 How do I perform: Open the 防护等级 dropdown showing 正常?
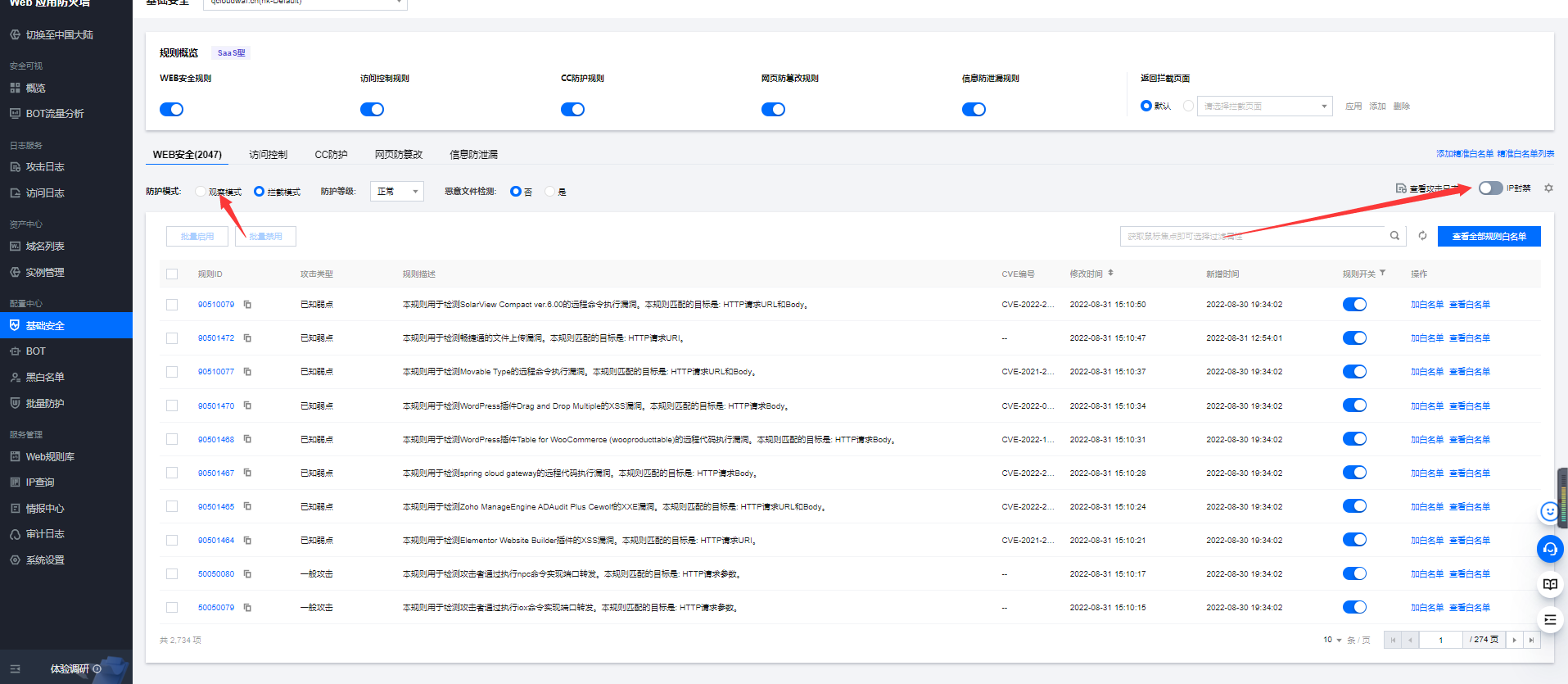[397, 192]
